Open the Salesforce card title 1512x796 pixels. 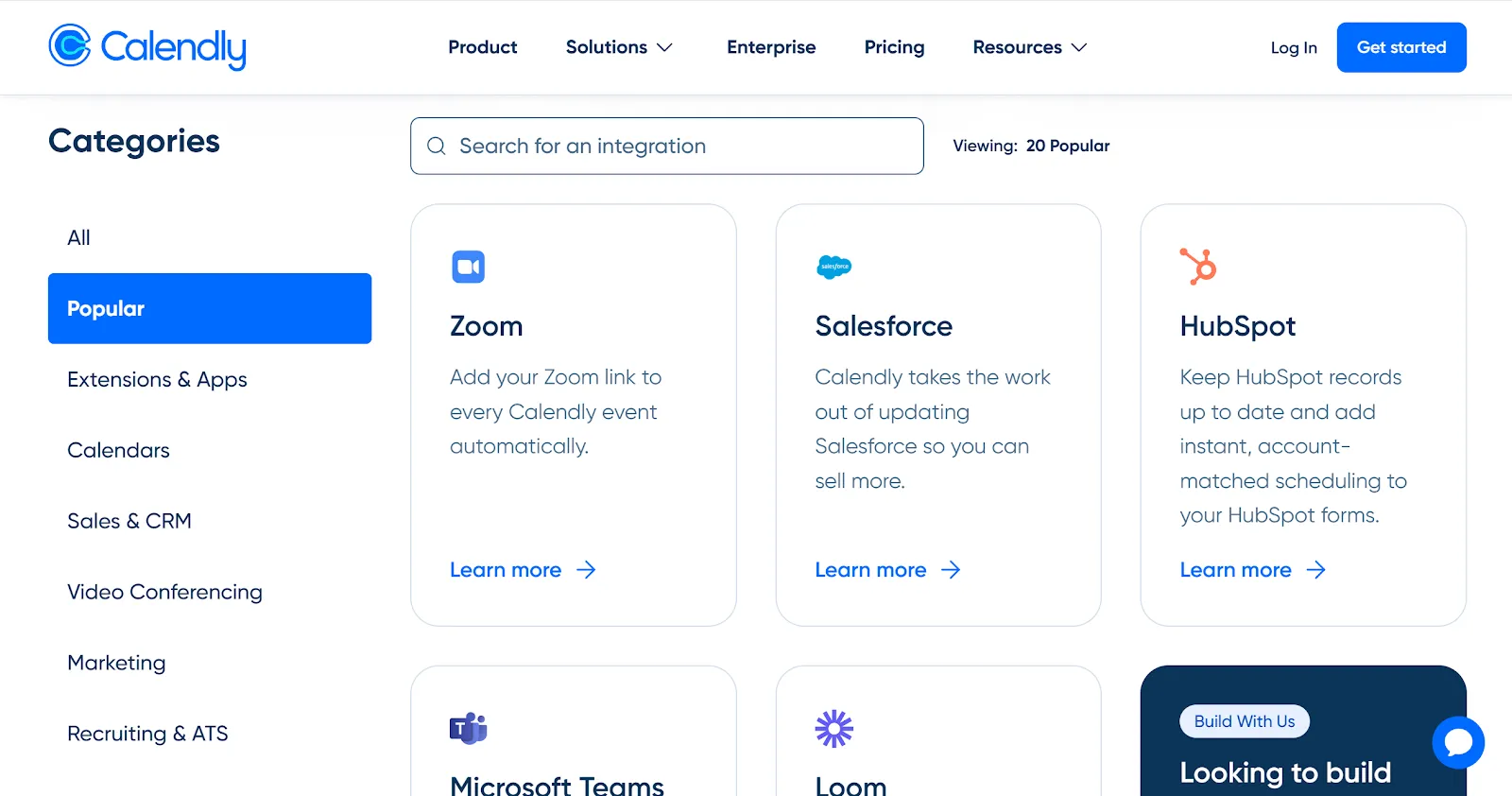tap(884, 326)
